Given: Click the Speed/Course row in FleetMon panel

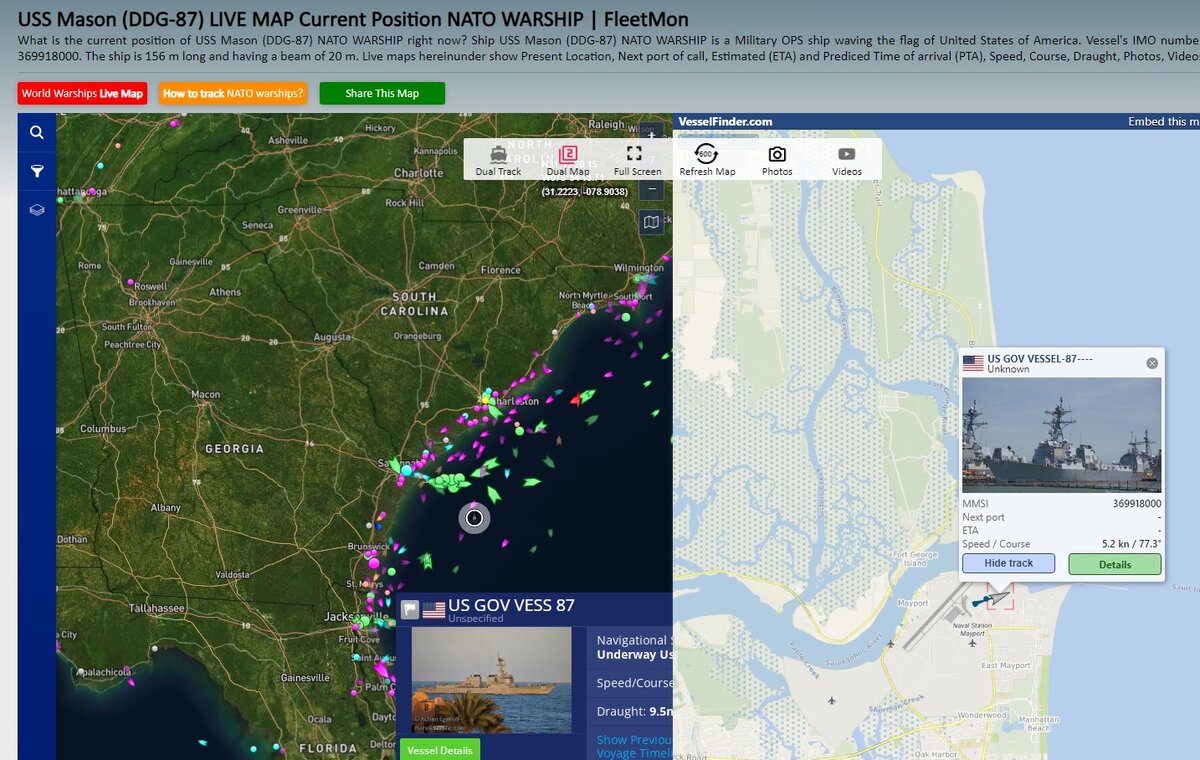Looking at the screenshot, I should (634, 683).
